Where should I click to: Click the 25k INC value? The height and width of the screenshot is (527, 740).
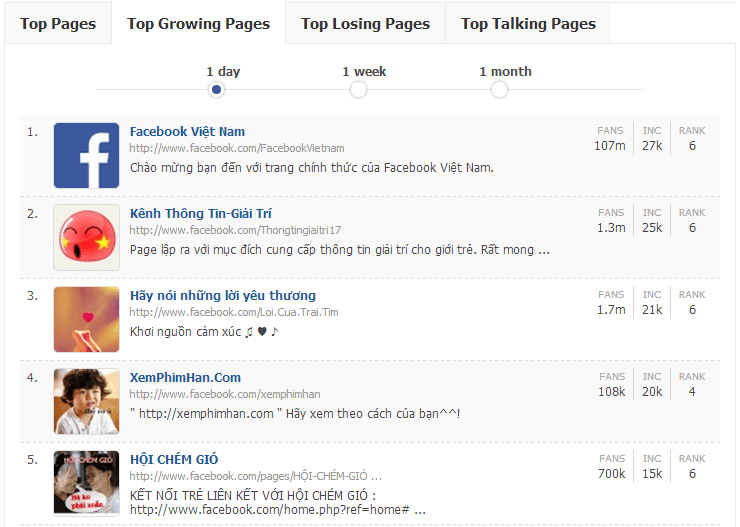point(652,228)
